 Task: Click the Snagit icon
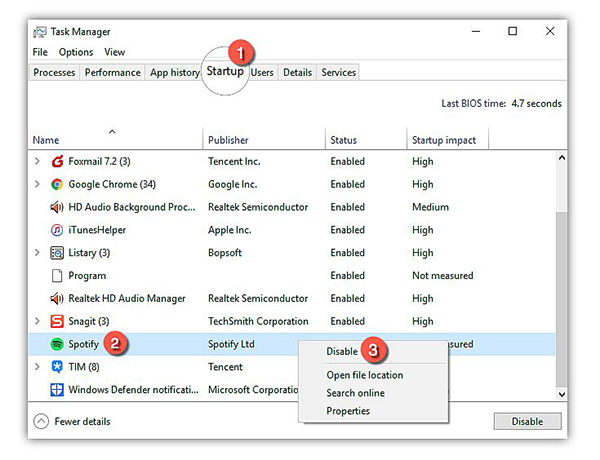tap(57, 321)
